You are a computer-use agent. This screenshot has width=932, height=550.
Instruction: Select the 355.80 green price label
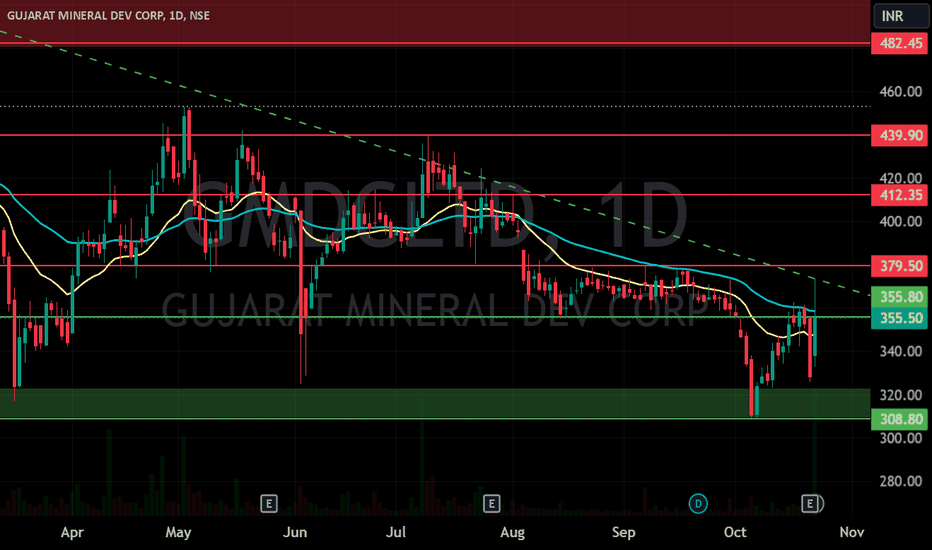[x=900, y=297]
